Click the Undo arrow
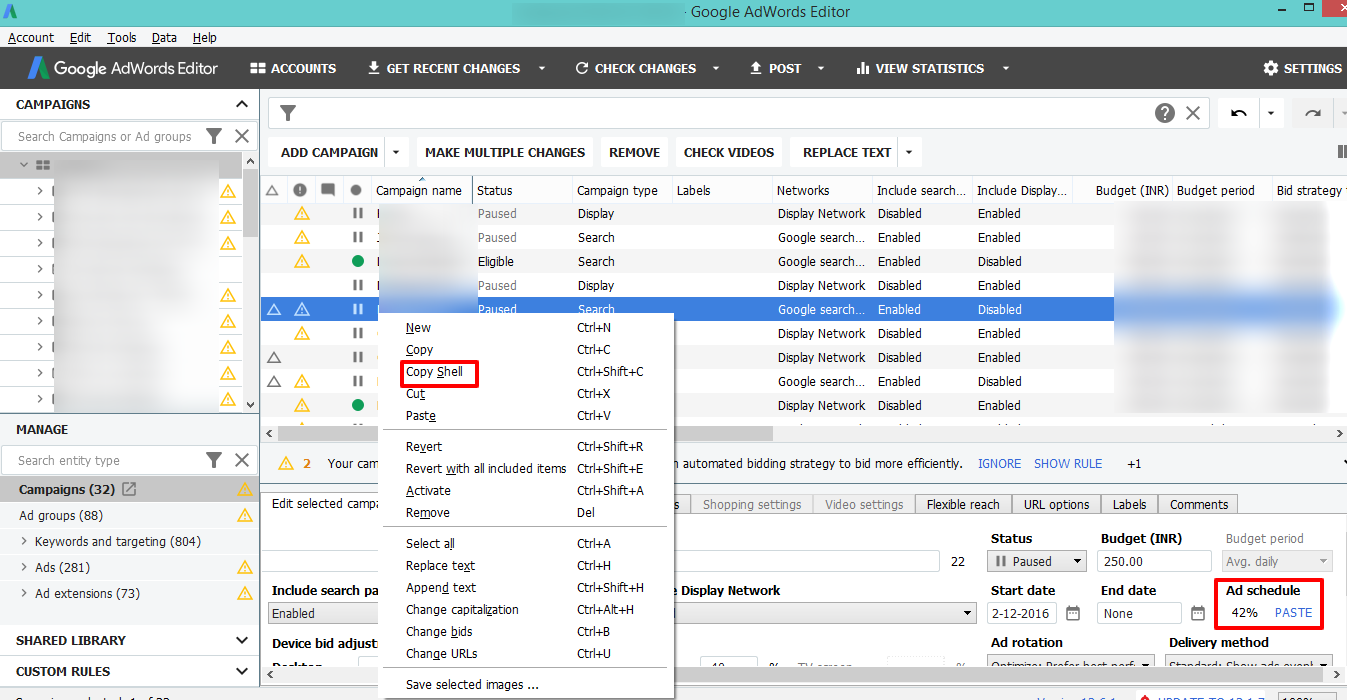This screenshot has height=700, width=1347. click(x=1239, y=113)
